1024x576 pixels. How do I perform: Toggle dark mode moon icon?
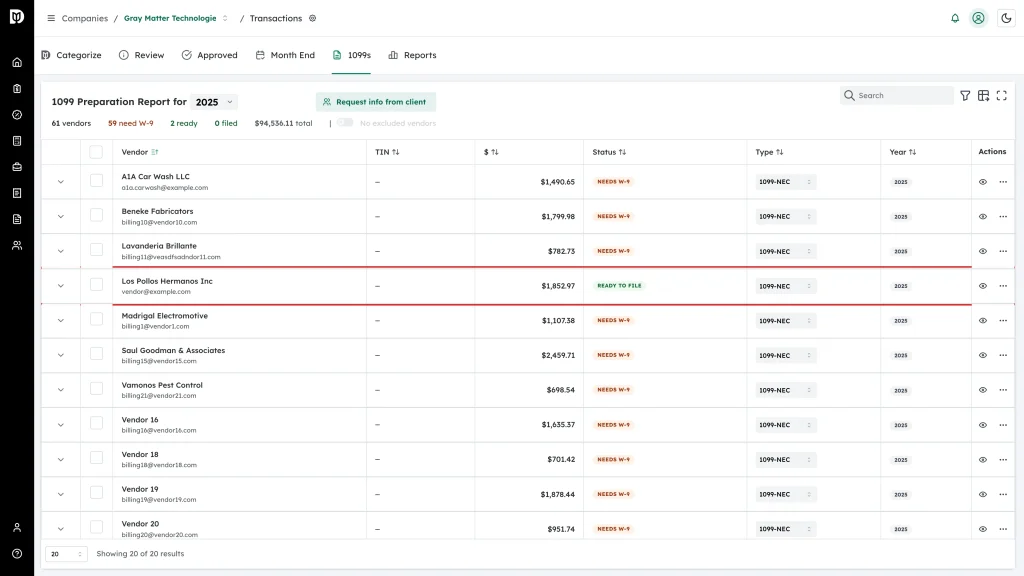click(1006, 18)
